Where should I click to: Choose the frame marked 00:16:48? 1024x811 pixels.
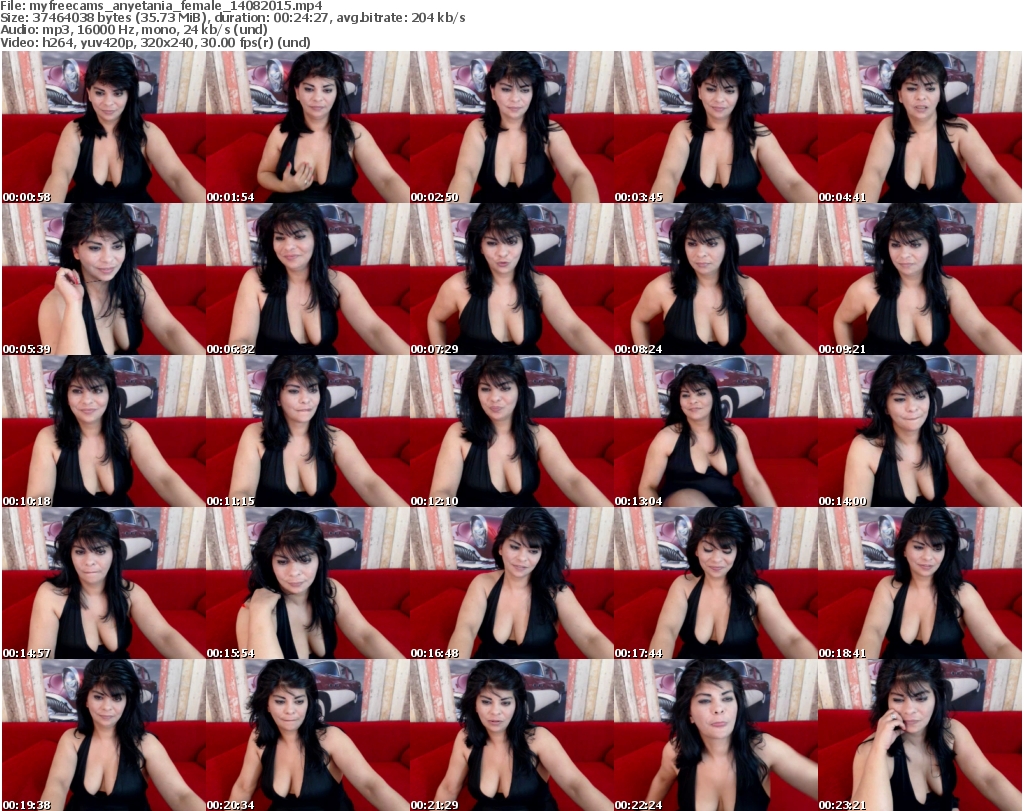coord(511,584)
